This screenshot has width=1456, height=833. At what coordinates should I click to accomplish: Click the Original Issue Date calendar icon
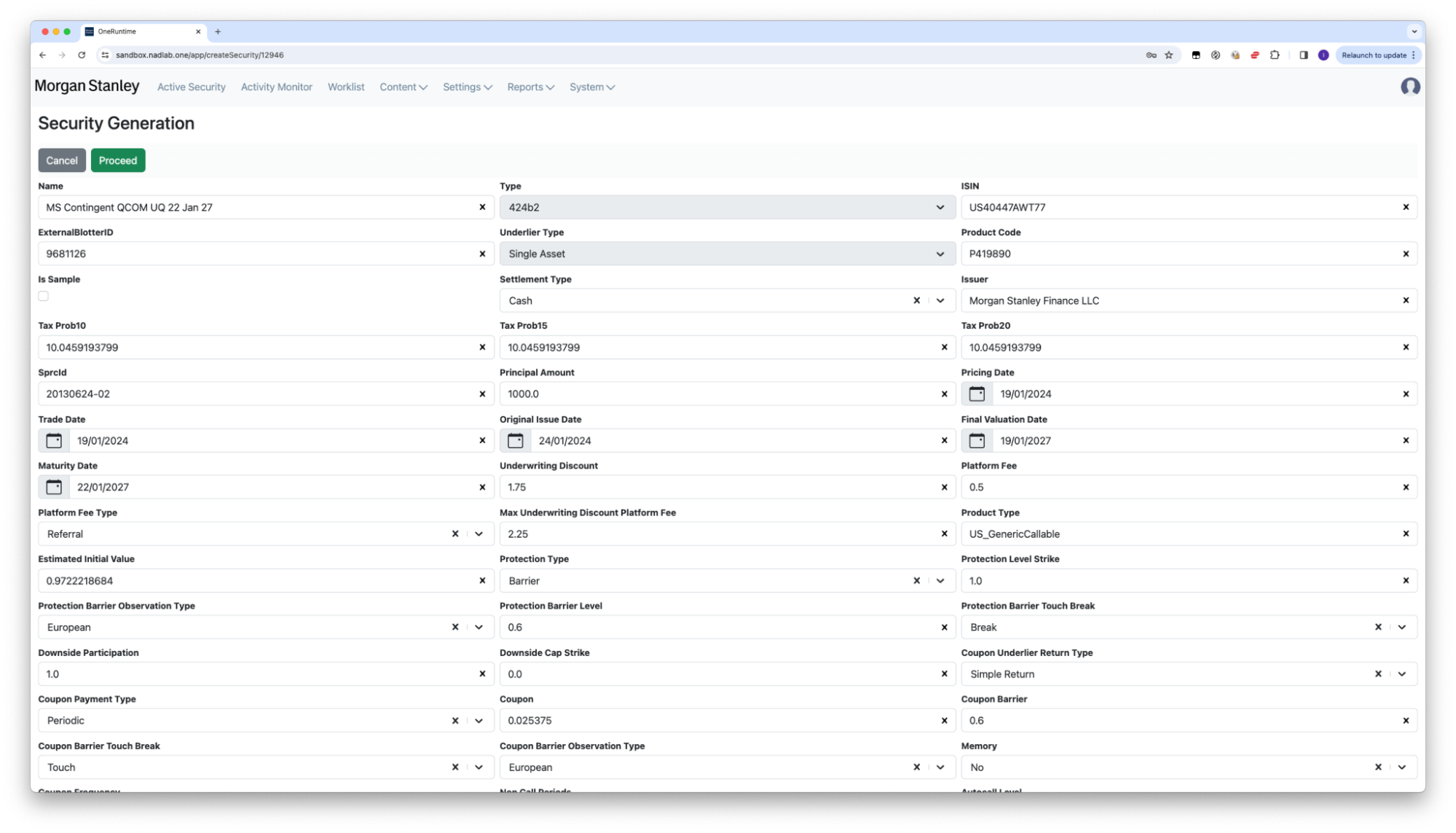515,441
